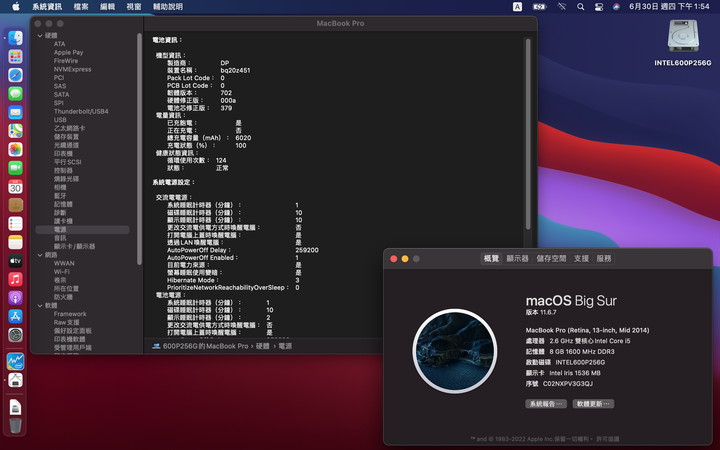Select NVMExpress in the sidebar
The height and width of the screenshot is (450, 720).
tap(73, 69)
